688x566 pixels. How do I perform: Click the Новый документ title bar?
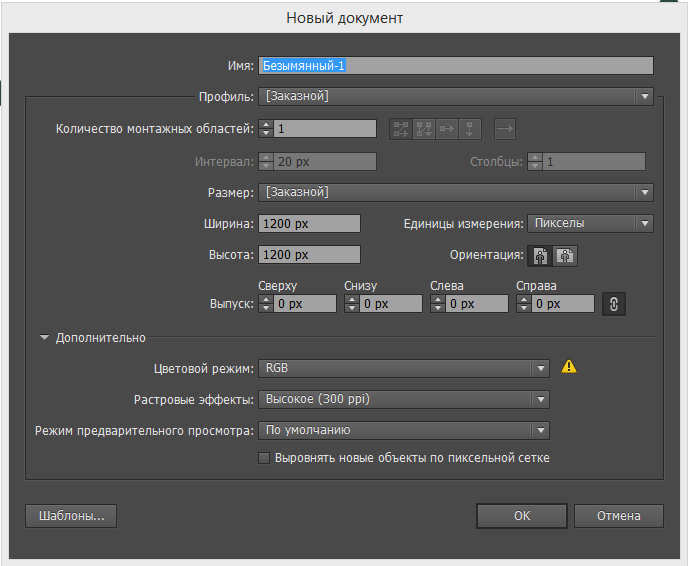point(344,18)
